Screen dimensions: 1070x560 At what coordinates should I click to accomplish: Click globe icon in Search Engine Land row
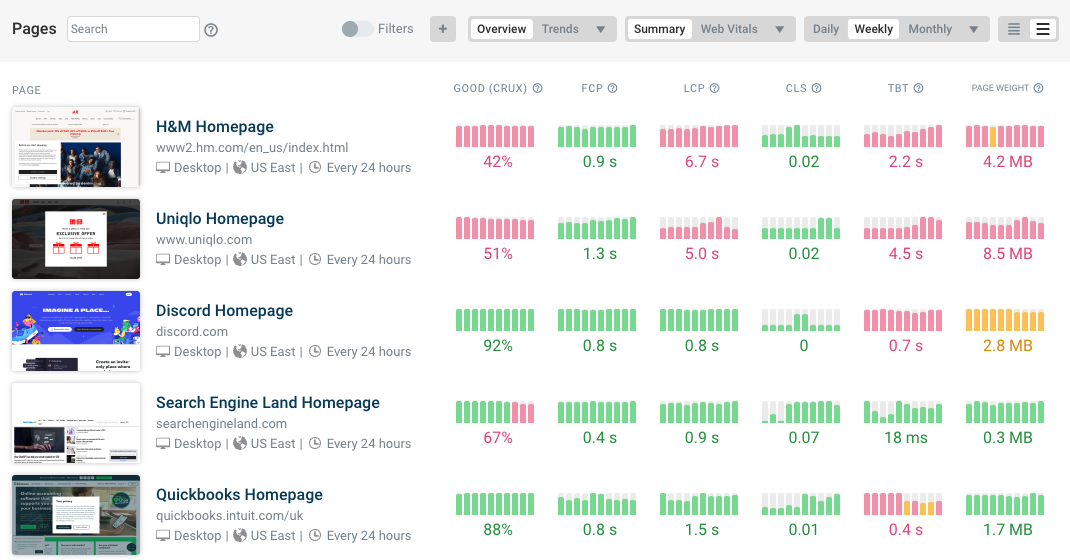point(240,443)
